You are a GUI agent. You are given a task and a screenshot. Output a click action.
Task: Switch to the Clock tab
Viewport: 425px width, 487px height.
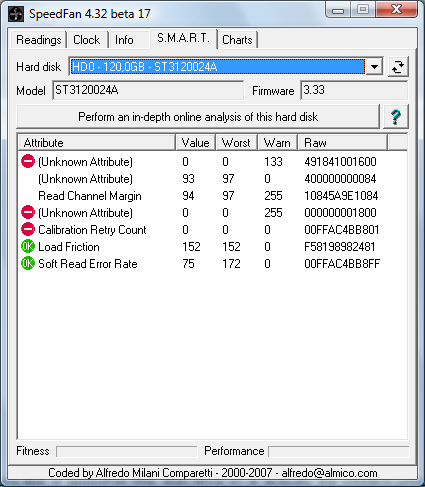(x=86, y=40)
